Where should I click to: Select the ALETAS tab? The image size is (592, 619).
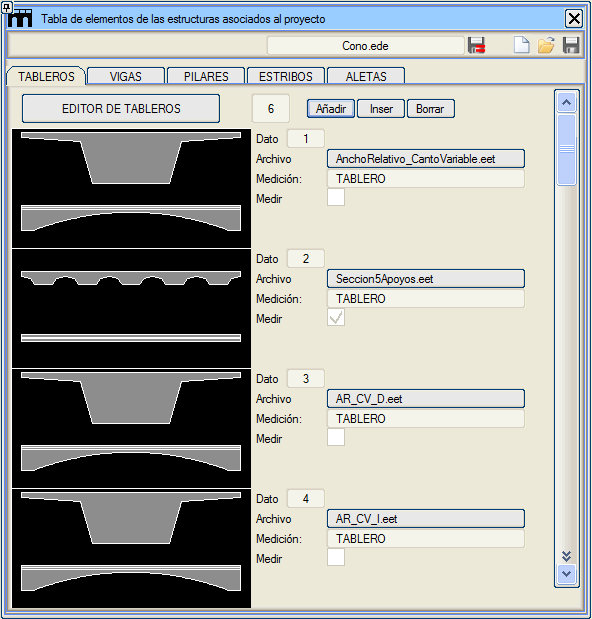(366, 76)
